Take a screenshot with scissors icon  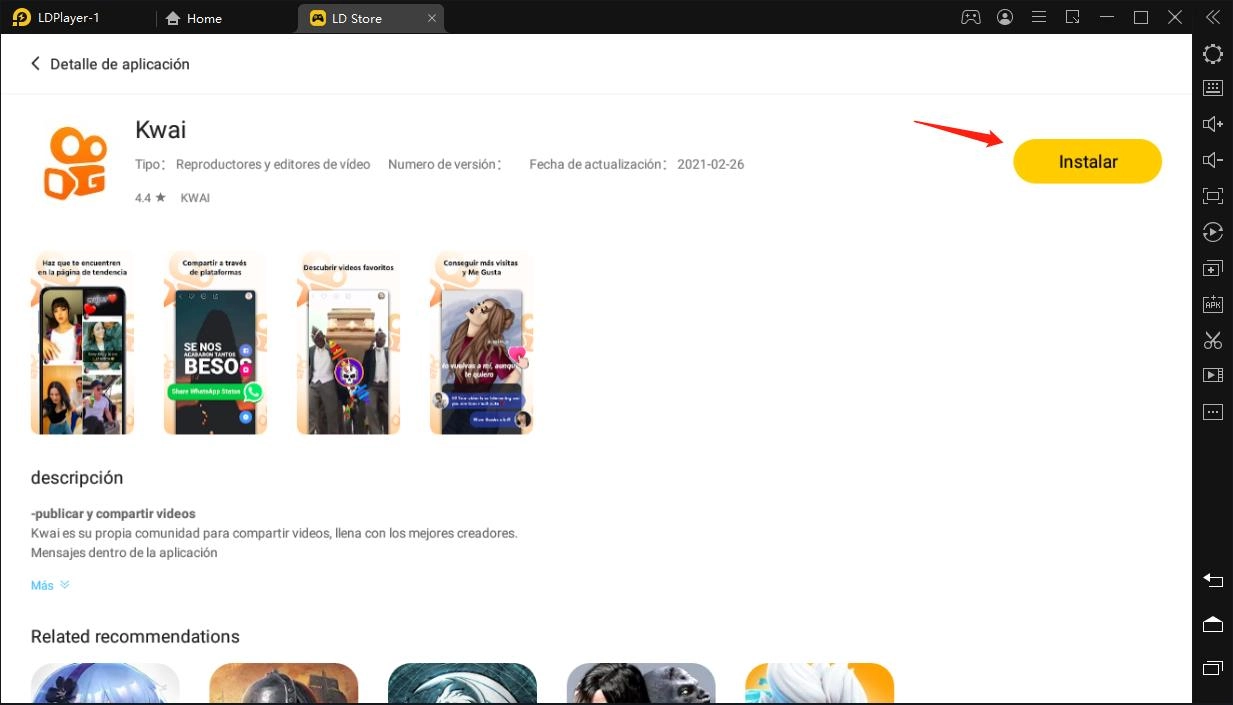(x=1213, y=340)
